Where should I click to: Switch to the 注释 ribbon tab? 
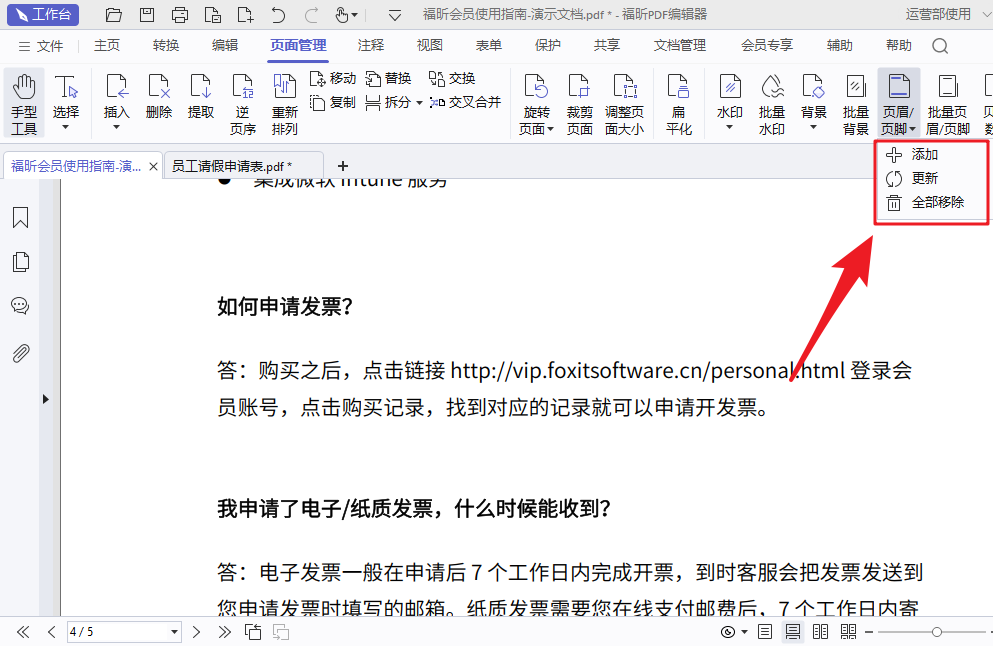coord(370,45)
